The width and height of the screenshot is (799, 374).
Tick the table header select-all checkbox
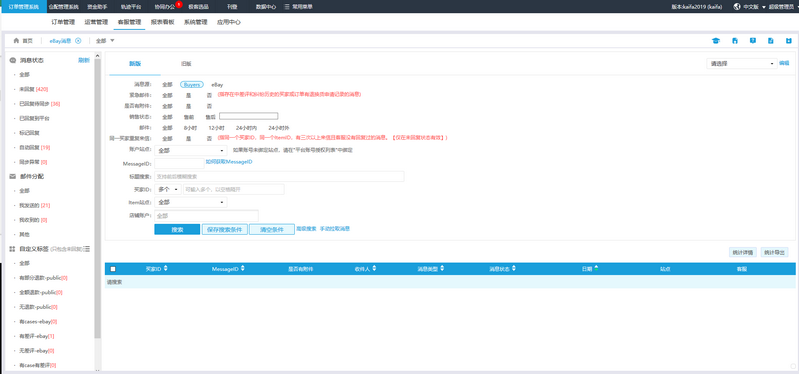coord(113,269)
